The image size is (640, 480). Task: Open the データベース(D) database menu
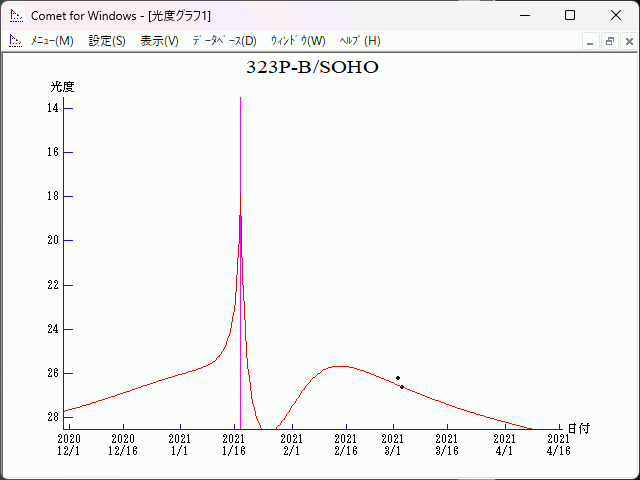[x=224, y=41]
